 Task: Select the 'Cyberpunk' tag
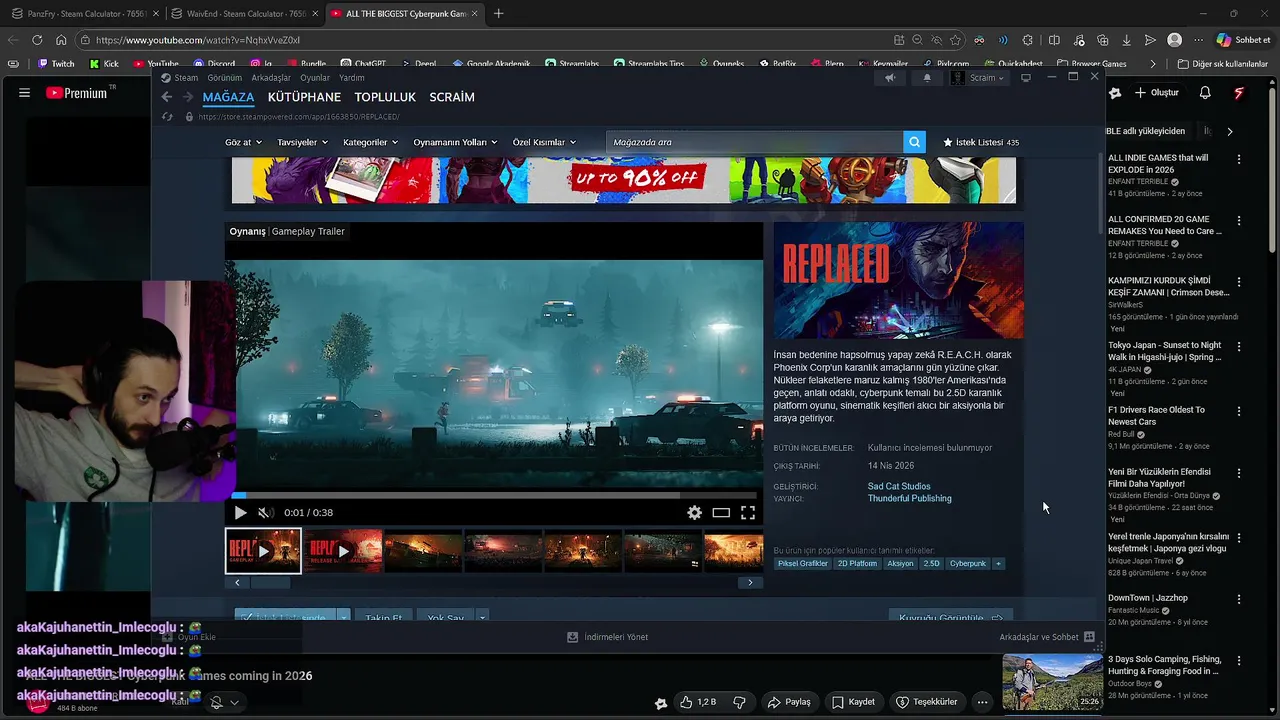coord(967,563)
